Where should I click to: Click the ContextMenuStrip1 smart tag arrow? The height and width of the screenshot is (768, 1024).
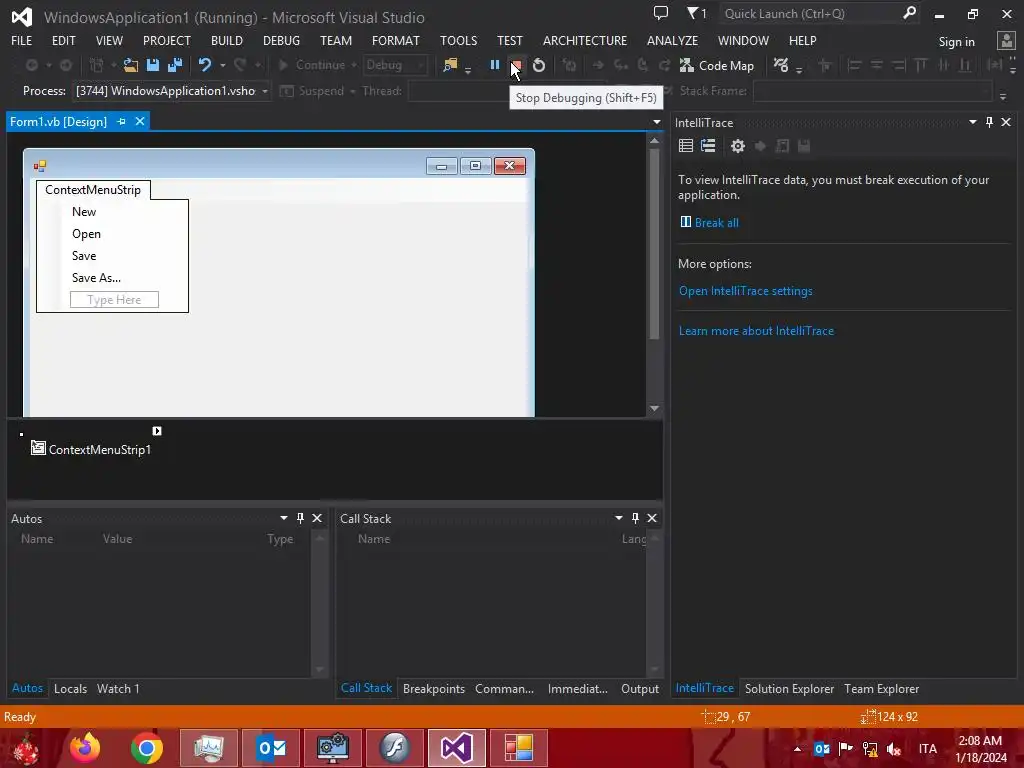157,431
